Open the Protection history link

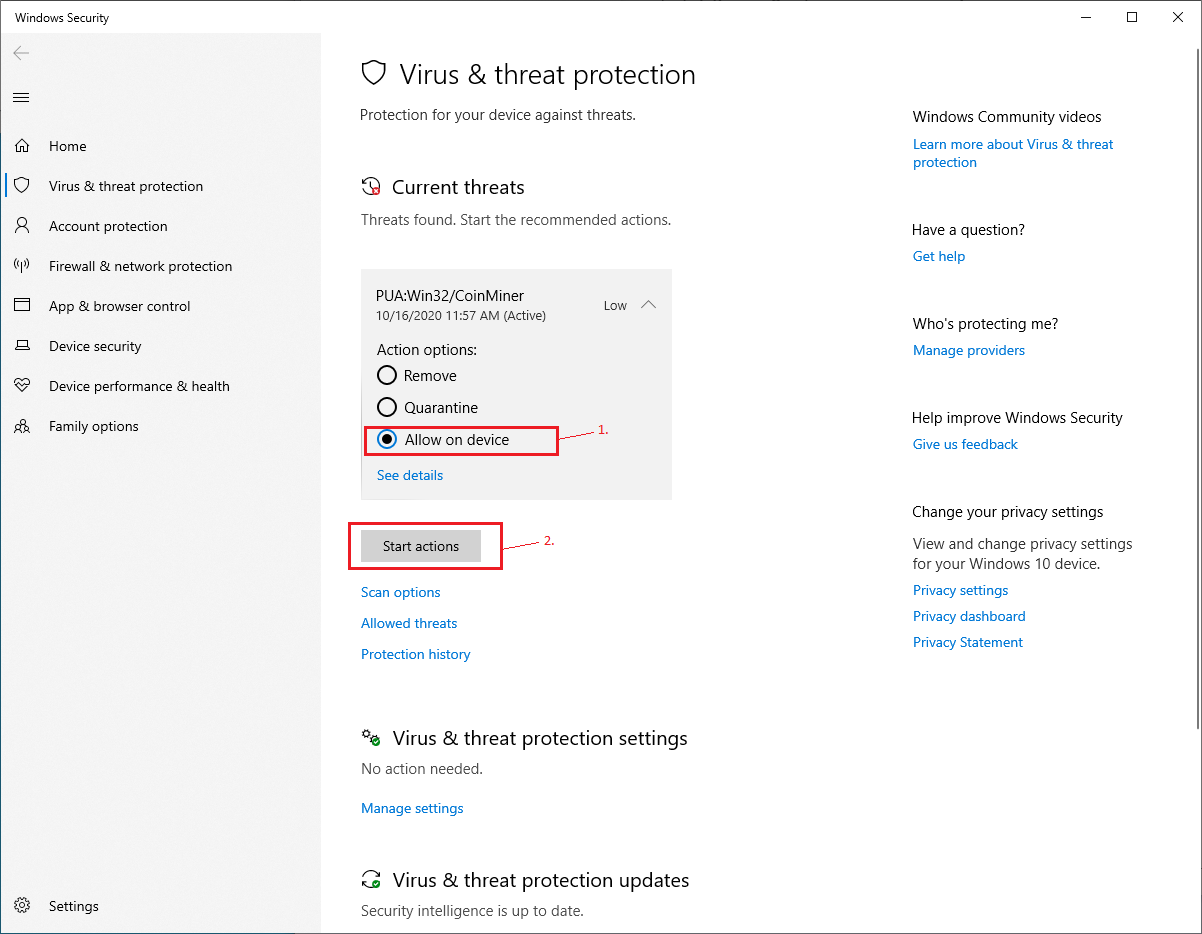[415, 654]
